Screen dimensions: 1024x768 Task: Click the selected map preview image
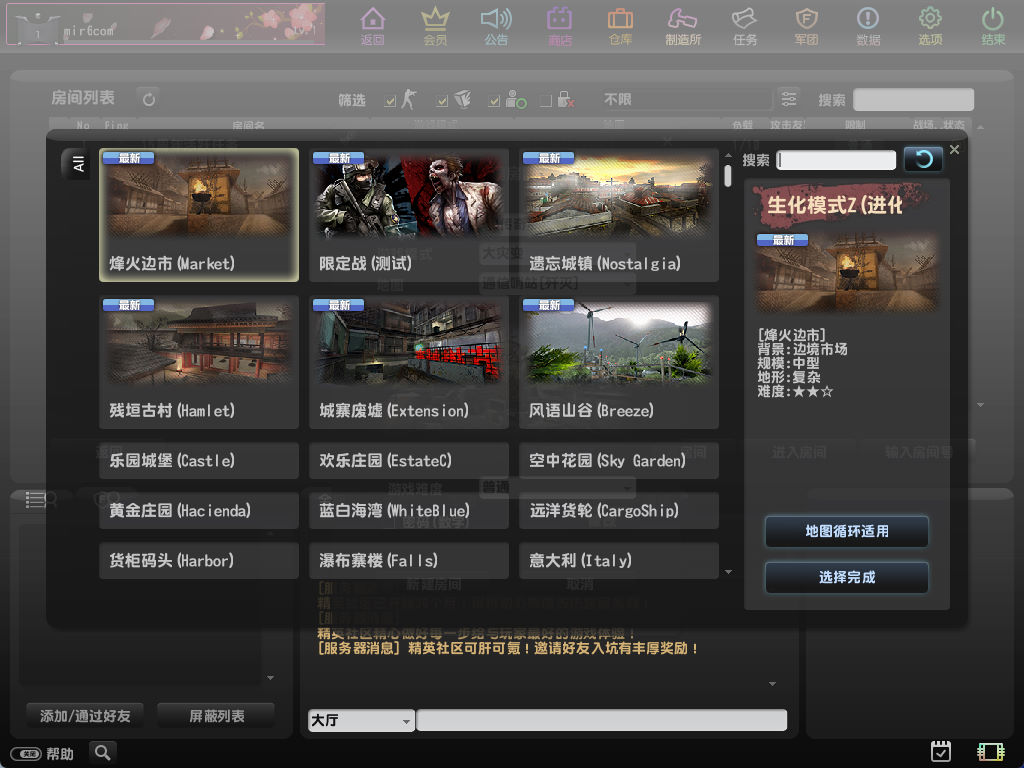(x=846, y=272)
